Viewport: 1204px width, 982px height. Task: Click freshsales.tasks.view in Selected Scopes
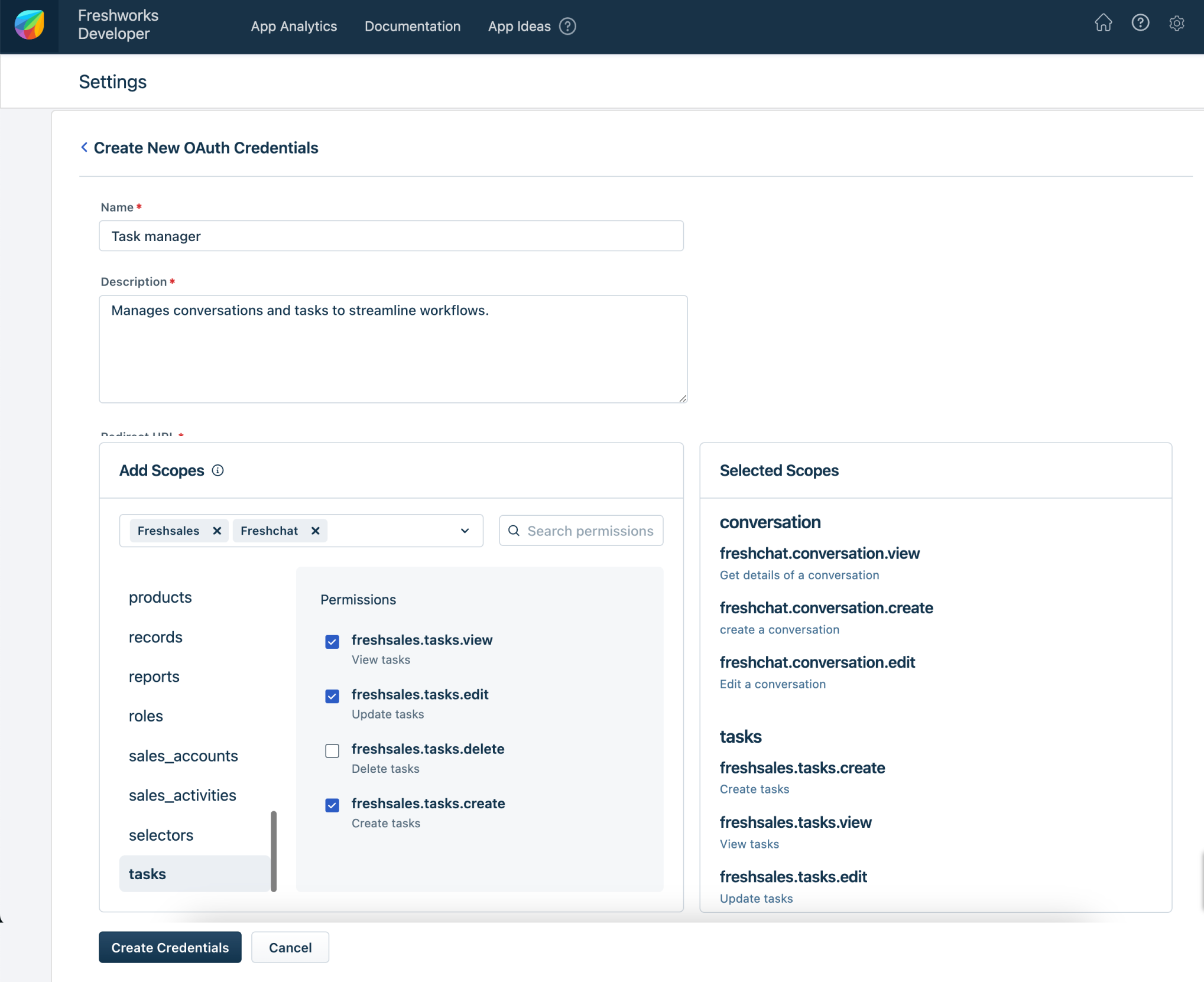(795, 822)
